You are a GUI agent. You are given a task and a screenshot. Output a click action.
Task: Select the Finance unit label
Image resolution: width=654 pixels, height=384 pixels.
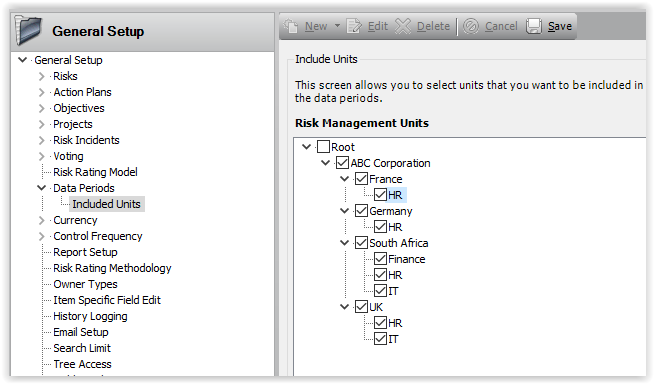407,259
